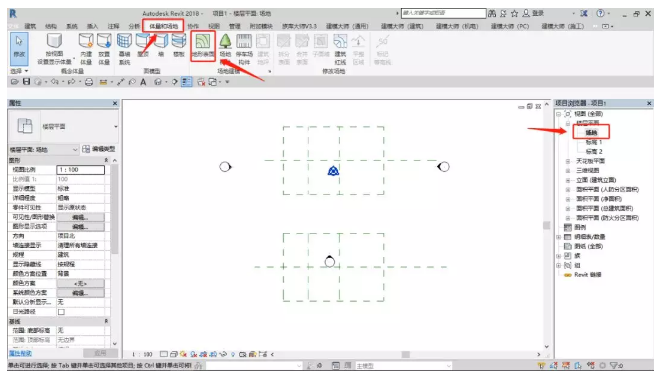Open the floor plan type selector dropdown
Image resolution: width=660 pixels, height=376 pixels.
116,127
